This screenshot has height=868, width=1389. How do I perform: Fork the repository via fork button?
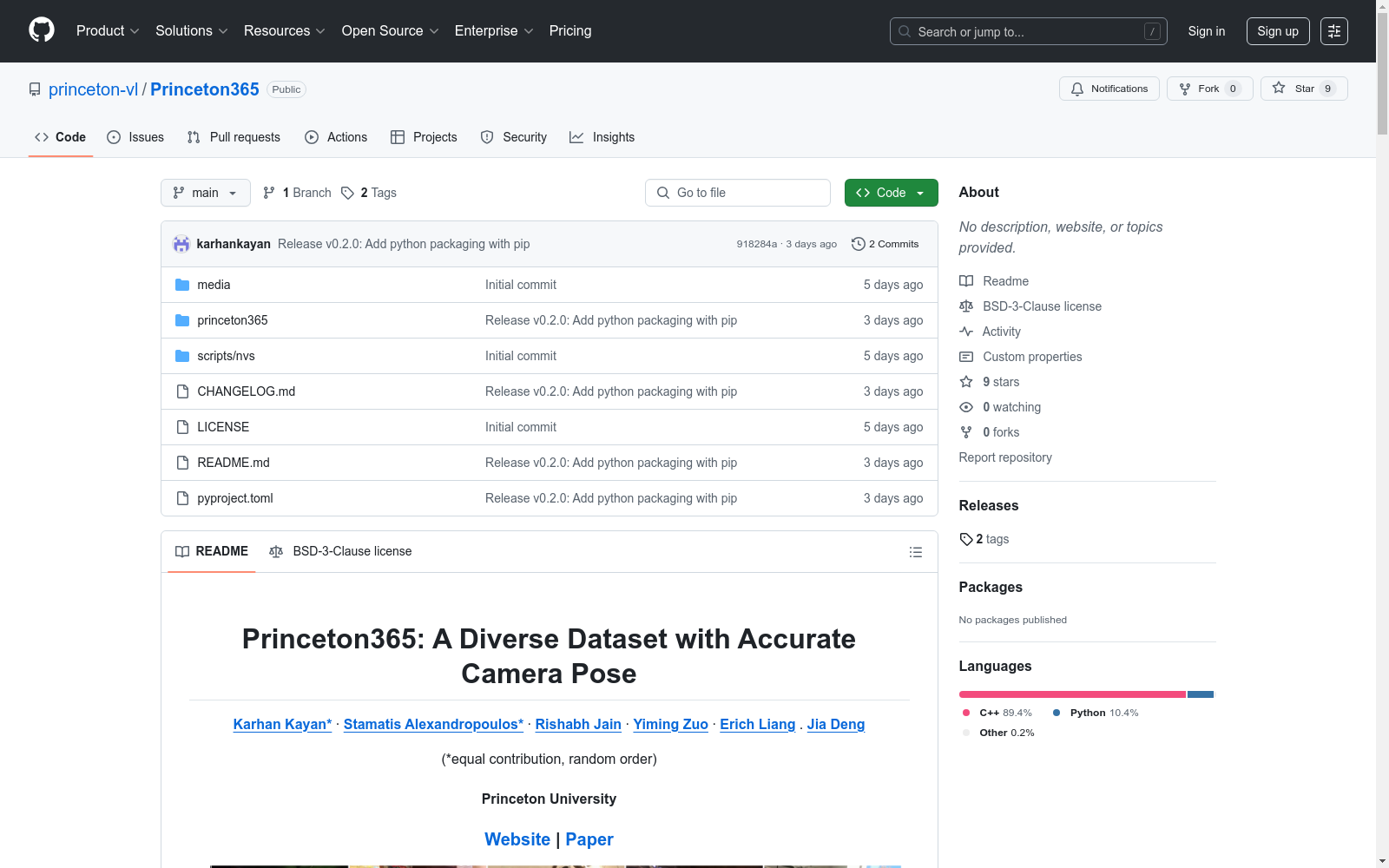[1209, 89]
